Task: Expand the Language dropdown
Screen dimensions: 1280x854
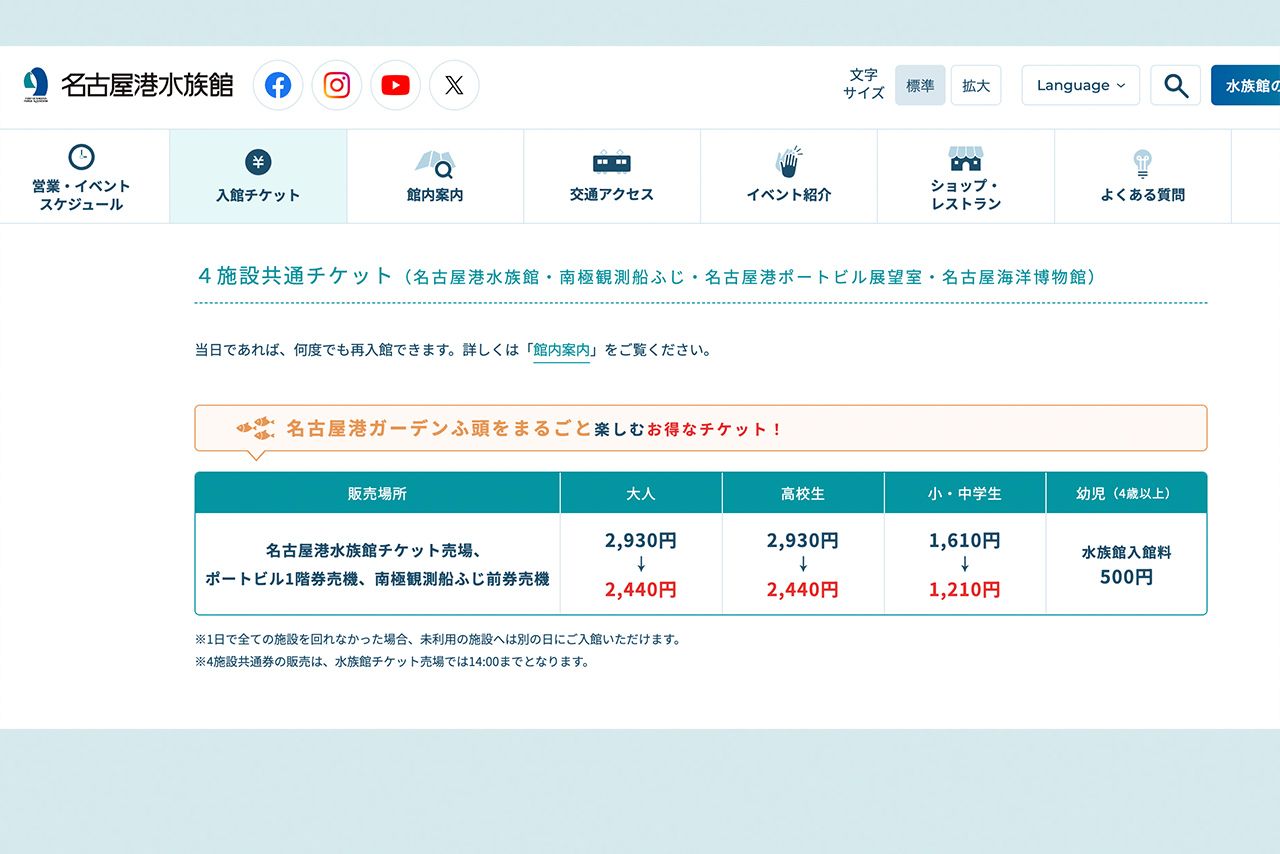Action: pyautogui.click(x=1081, y=85)
